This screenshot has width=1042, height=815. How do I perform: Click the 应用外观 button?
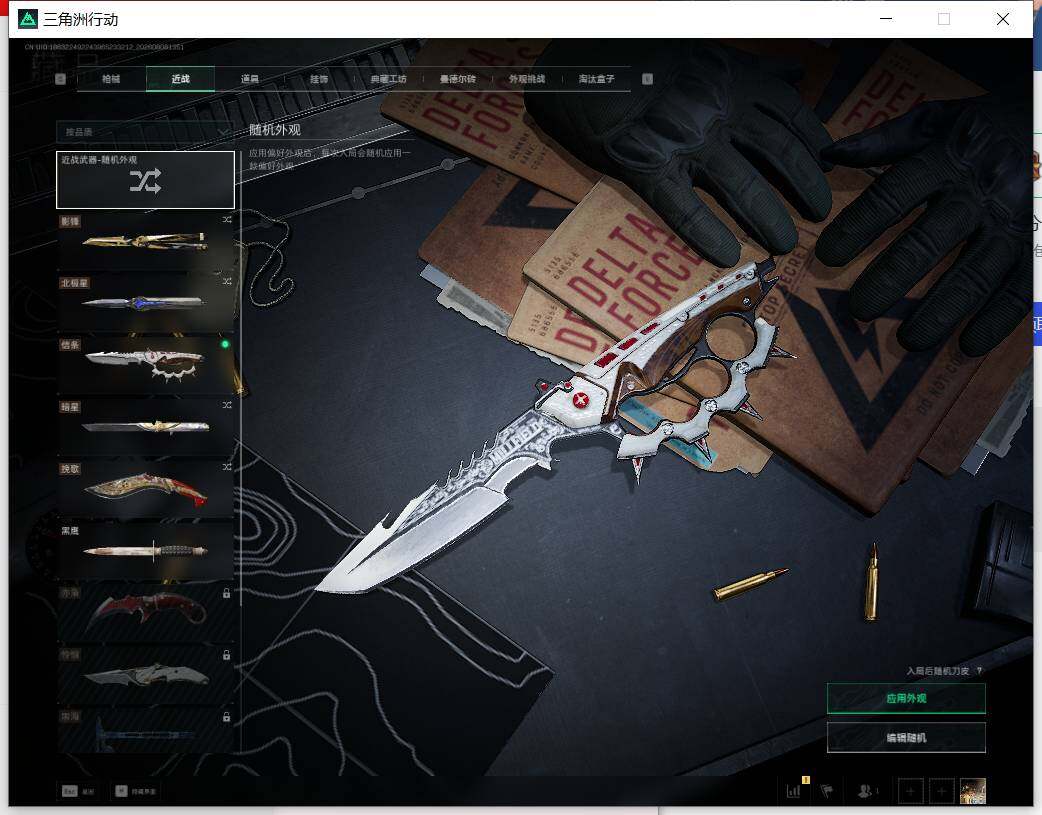click(906, 698)
